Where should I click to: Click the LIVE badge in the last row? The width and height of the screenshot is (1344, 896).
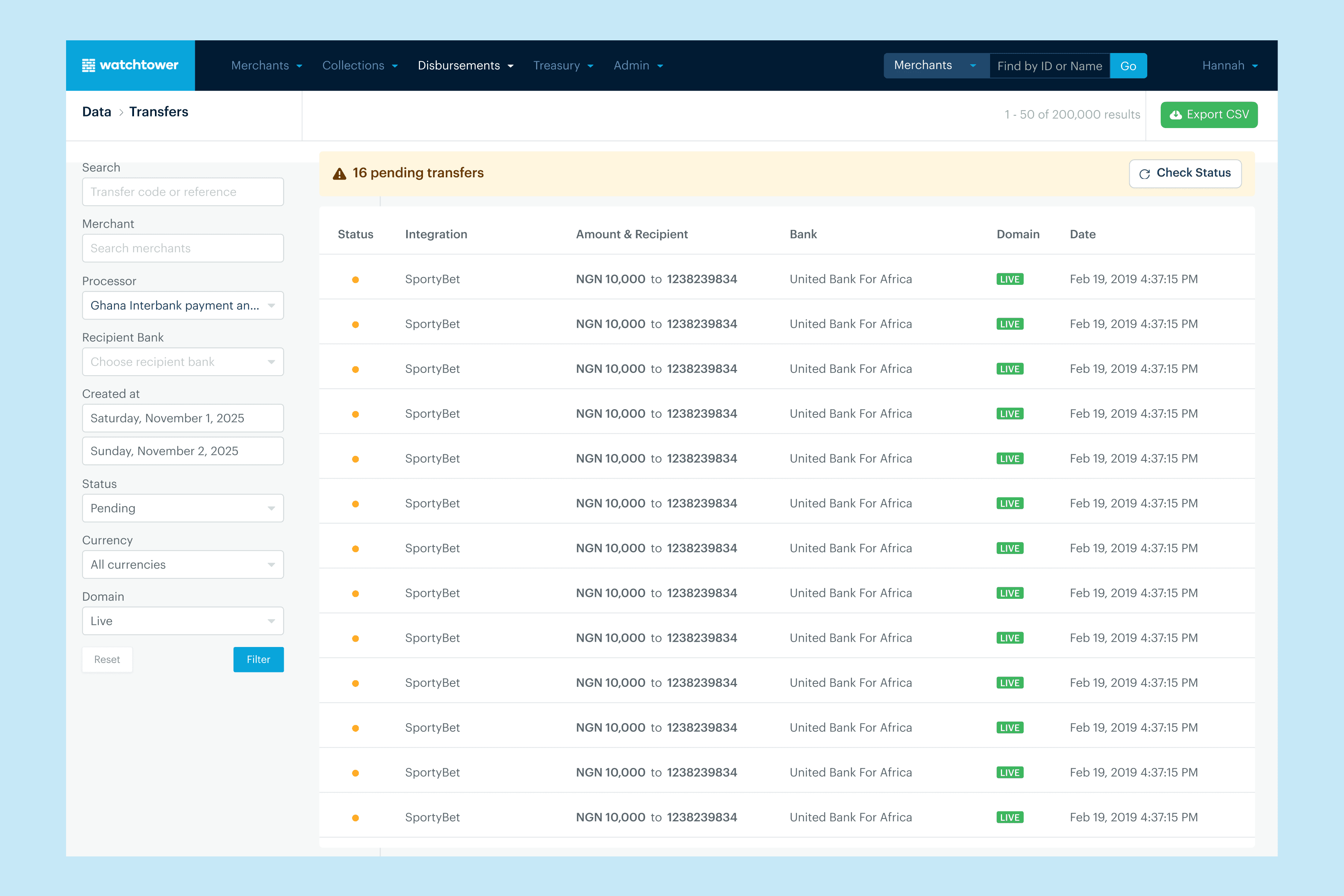[x=1010, y=818]
